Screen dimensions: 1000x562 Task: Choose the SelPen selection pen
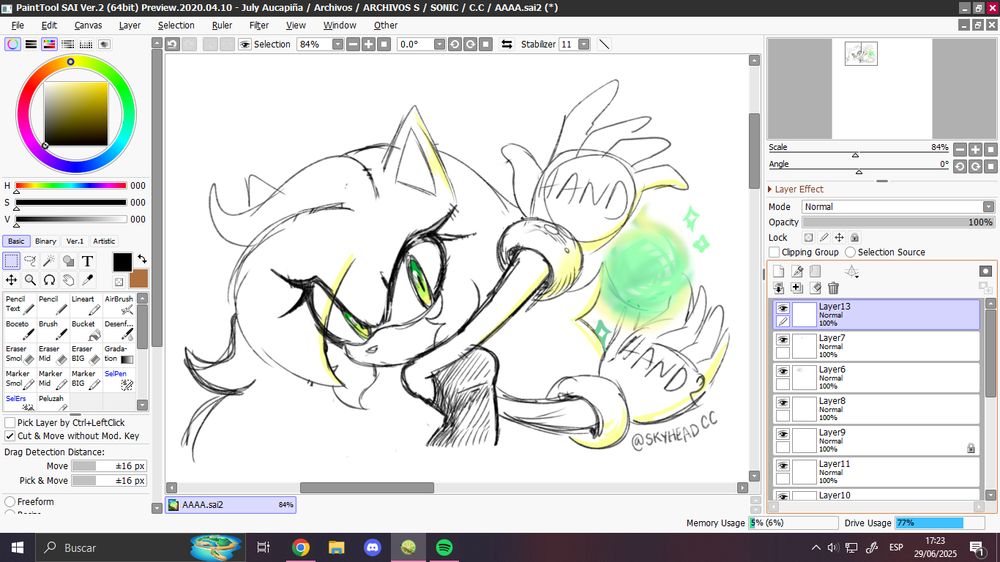119,380
